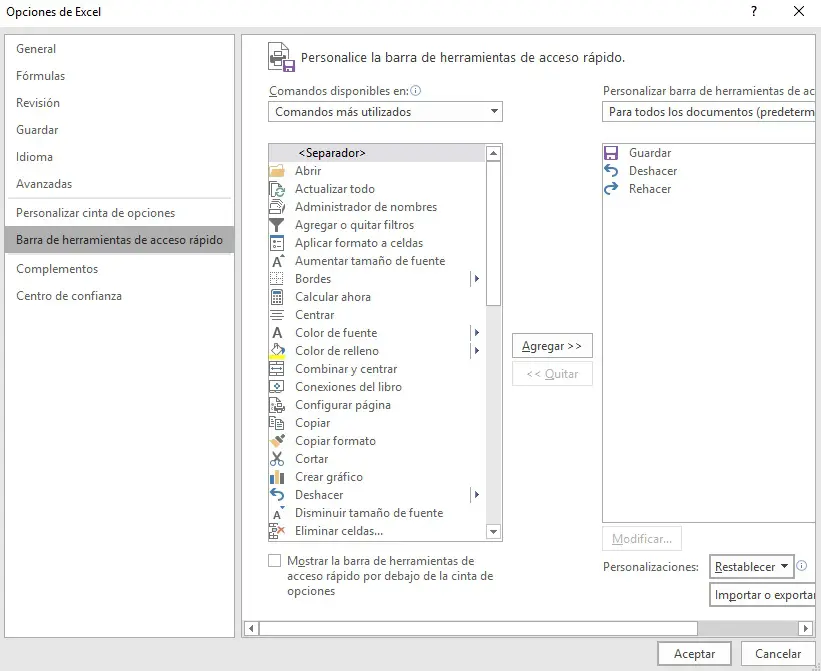Expand the Color de relleno submenu arrow
Viewport: 821px width, 671px height.
(x=476, y=351)
